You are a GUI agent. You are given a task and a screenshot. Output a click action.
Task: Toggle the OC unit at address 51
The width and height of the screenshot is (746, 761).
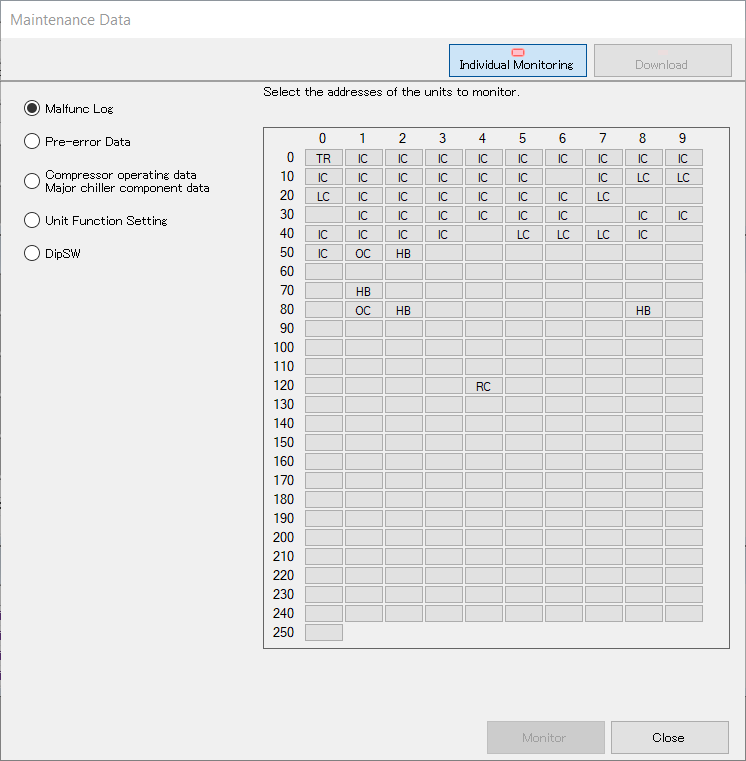coord(363,253)
